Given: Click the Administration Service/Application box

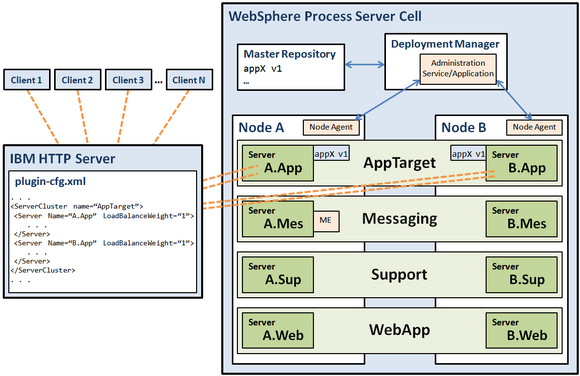Looking at the screenshot, I should 458,69.
